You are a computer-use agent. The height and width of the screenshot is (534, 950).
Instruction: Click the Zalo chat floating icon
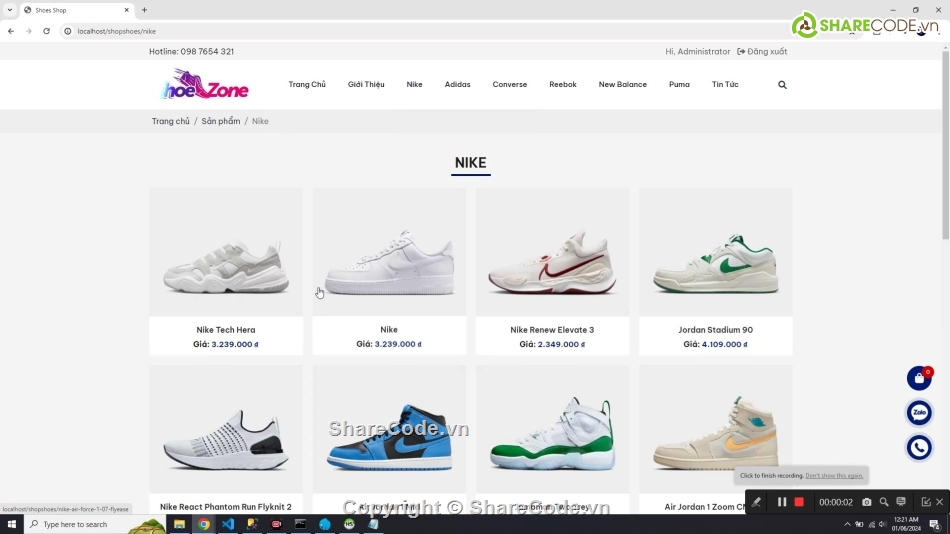click(x=918, y=413)
